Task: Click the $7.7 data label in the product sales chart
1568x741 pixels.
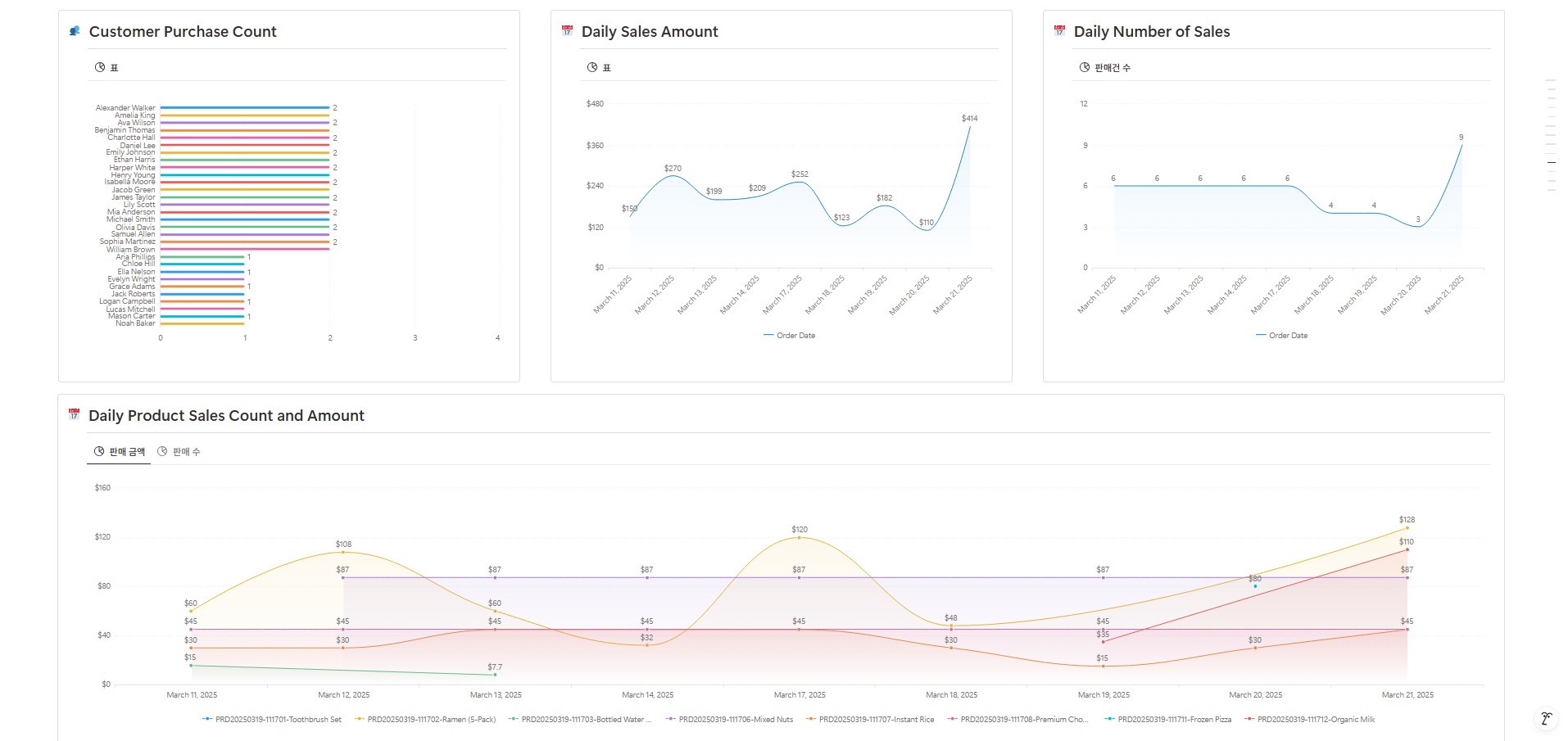Action: pyautogui.click(x=495, y=667)
